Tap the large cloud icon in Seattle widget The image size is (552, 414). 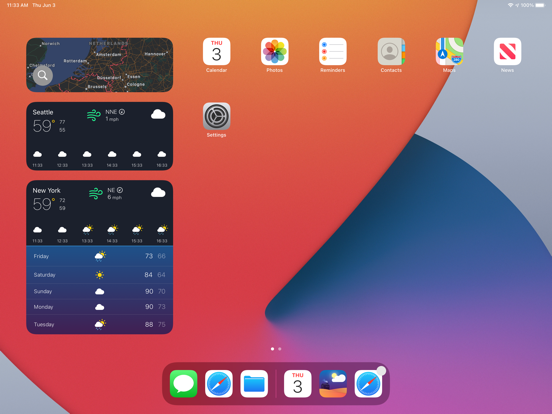(x=158, y=114)
